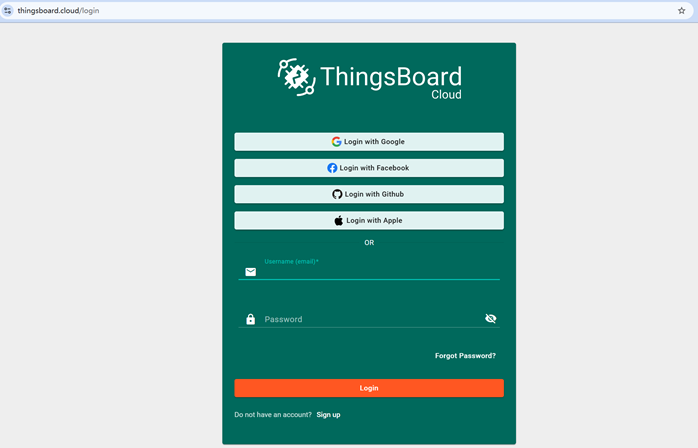Screen dimensions: 698x448
Task: Click the lock icon beside password
Action: (x=251, y=319)
